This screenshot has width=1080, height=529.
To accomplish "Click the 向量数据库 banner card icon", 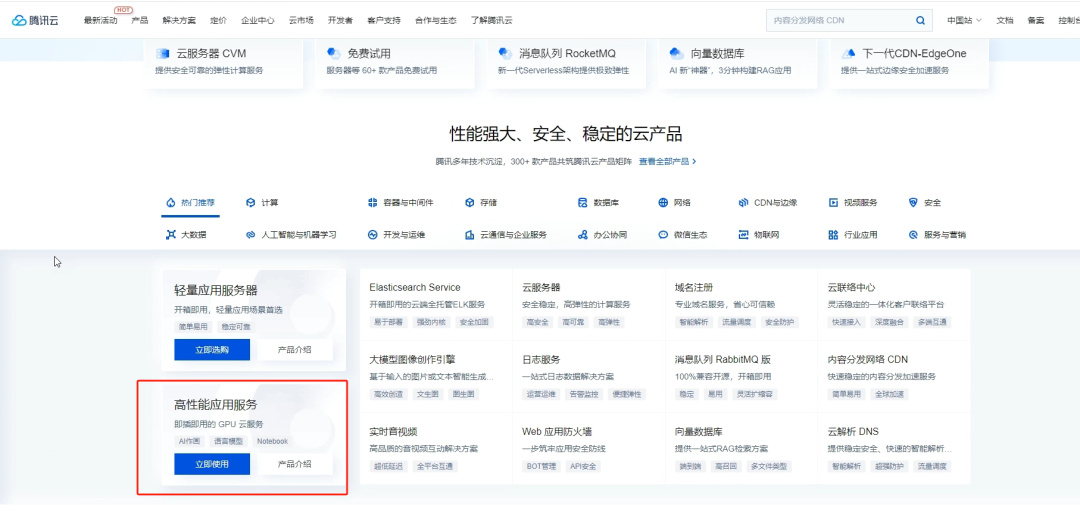I will (x=676, y=53).
